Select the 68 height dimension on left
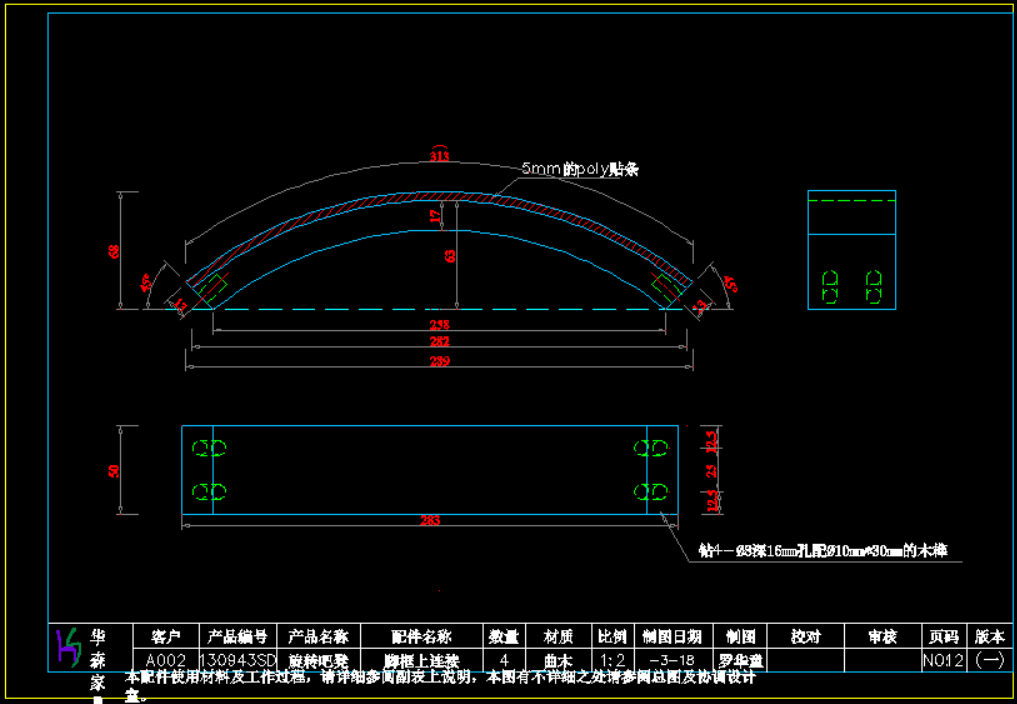Screen dimensions: 1017x704 pos(114,250)
